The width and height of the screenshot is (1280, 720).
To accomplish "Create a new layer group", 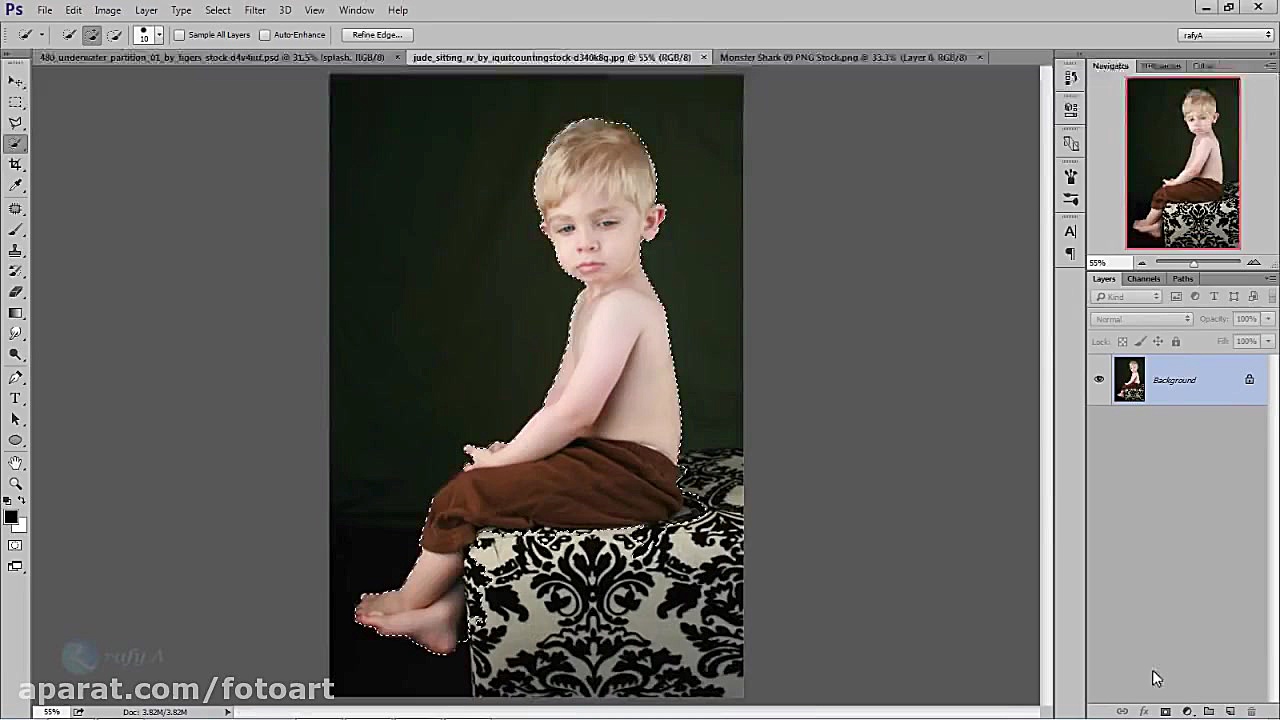I will click(x=1209, y=712).
